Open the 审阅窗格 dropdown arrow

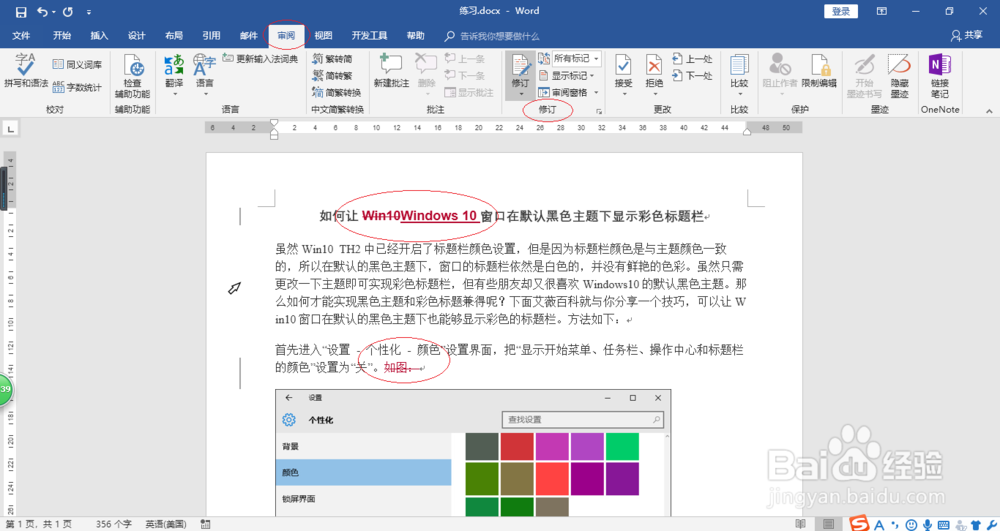pyautogui.click(x=596, y=92)
